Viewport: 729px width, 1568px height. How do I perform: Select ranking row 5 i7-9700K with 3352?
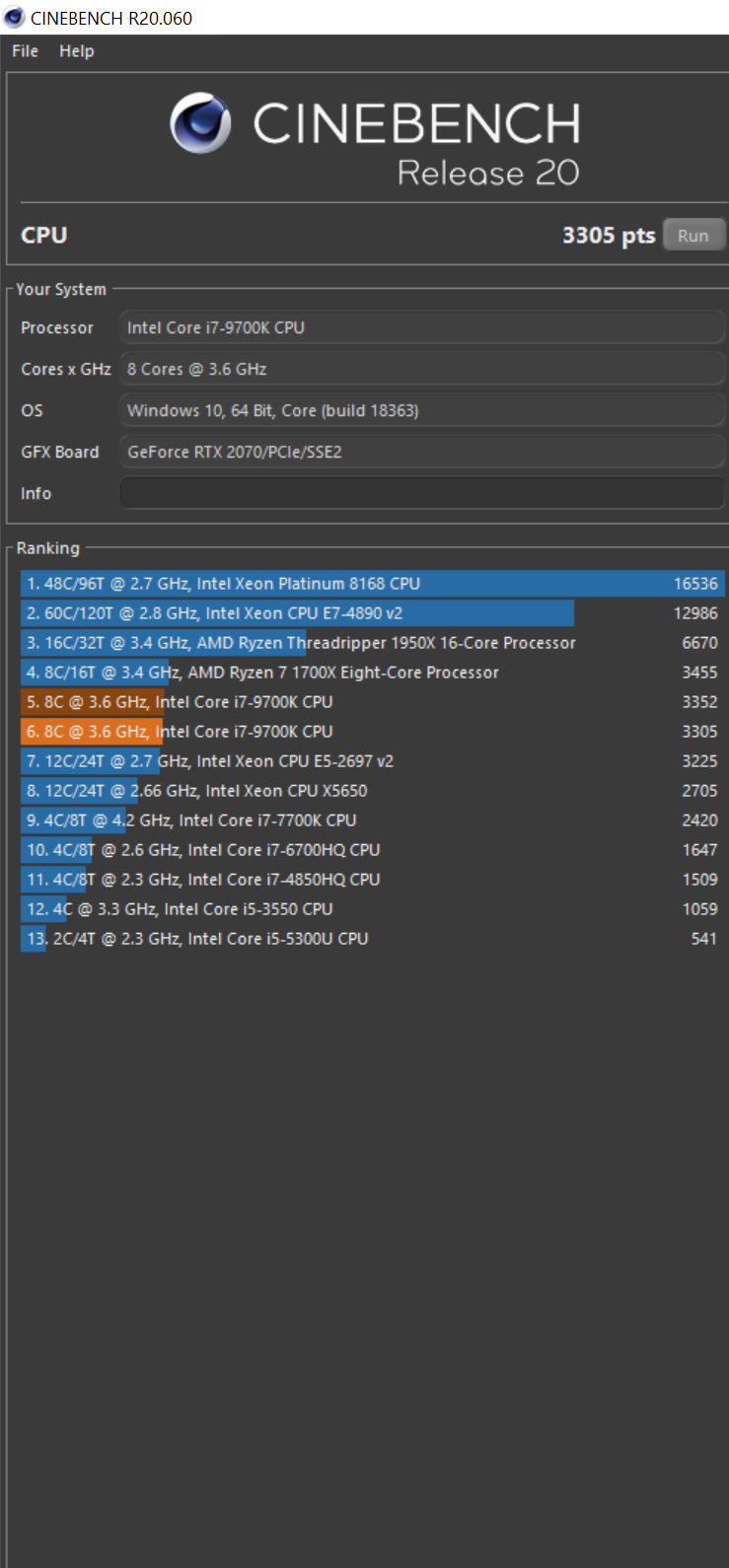point(373,702)
